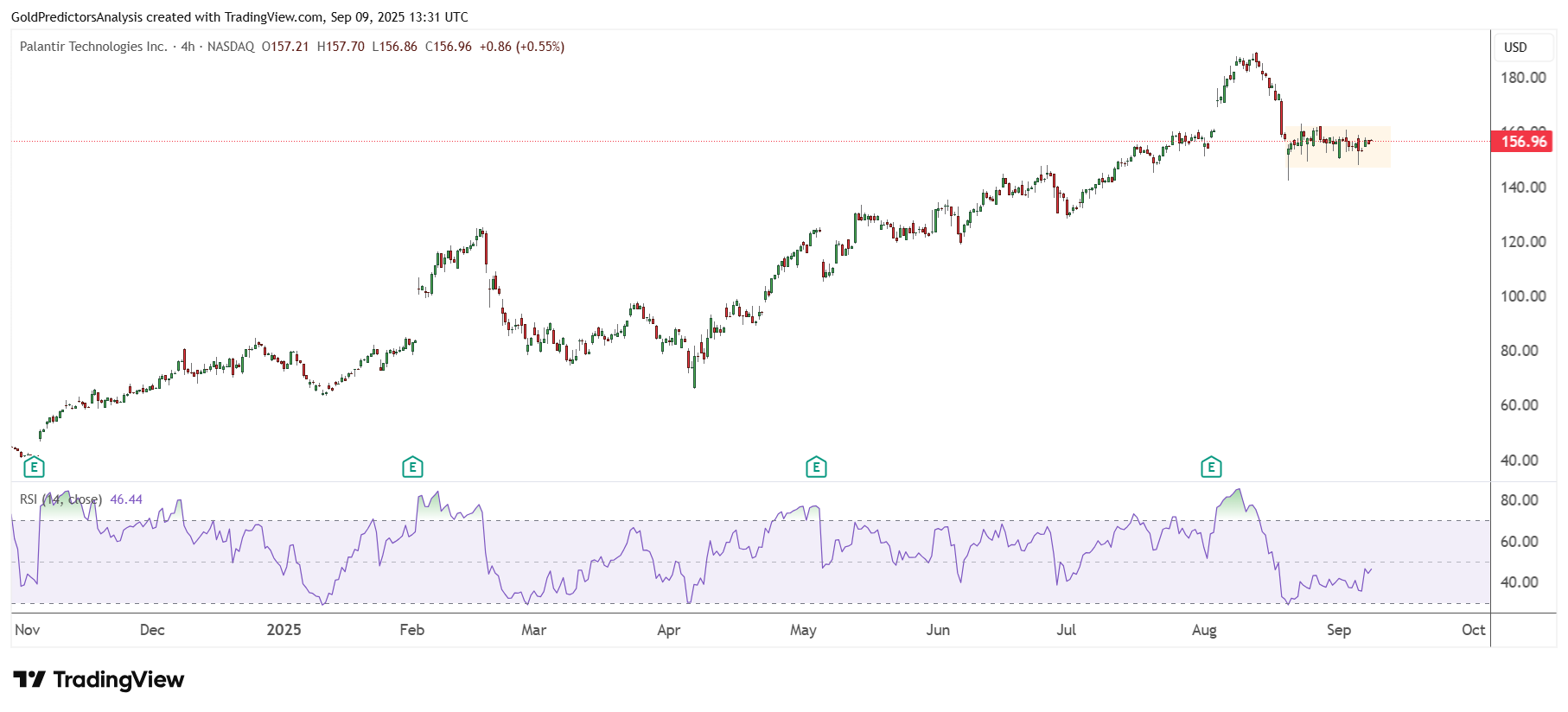Image resolution: width=1568 pixels, height=712 pixels.
Task: Click the May earnings E marker
Action: [x=816, y=467]
